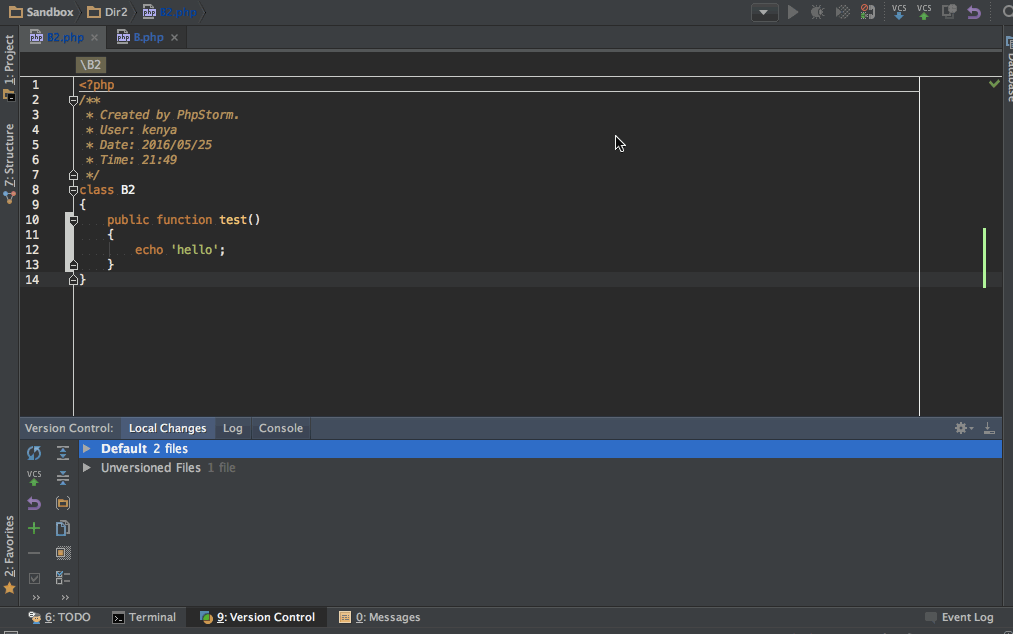The image size is (1013, 634).
Task: Toggle Group by Directory icon
Action: pos(63,503)
